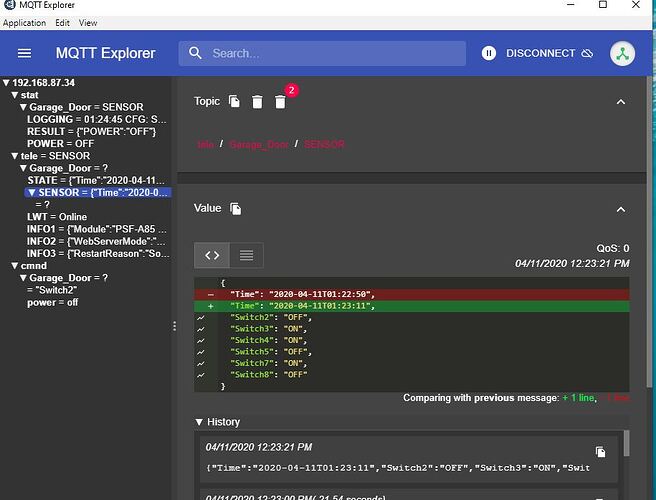The image size is (656, 500).
Task: Pause updates with the pause icon
Action: point(488,53)
